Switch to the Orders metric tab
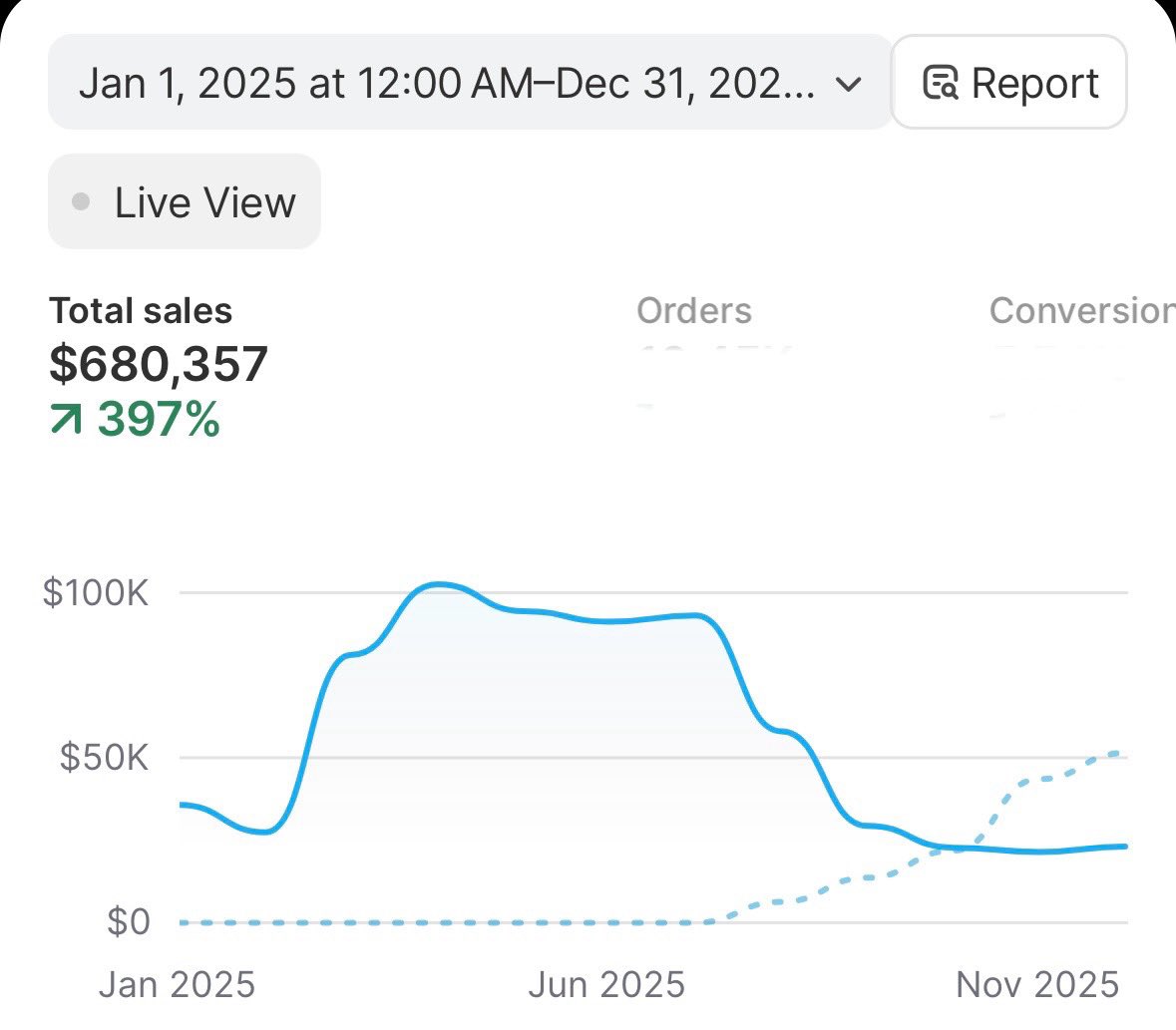This screenshot has width=1176, height=1030. click(694, 310)
